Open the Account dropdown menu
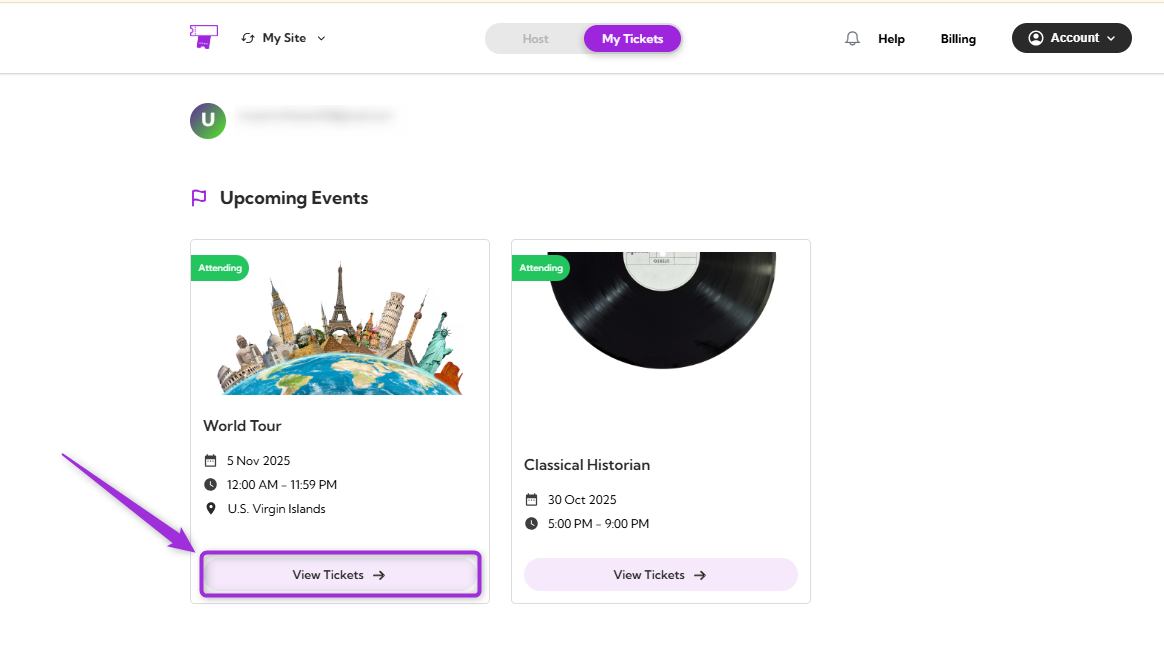The image size is (1164, 655). pos(1071,37)
